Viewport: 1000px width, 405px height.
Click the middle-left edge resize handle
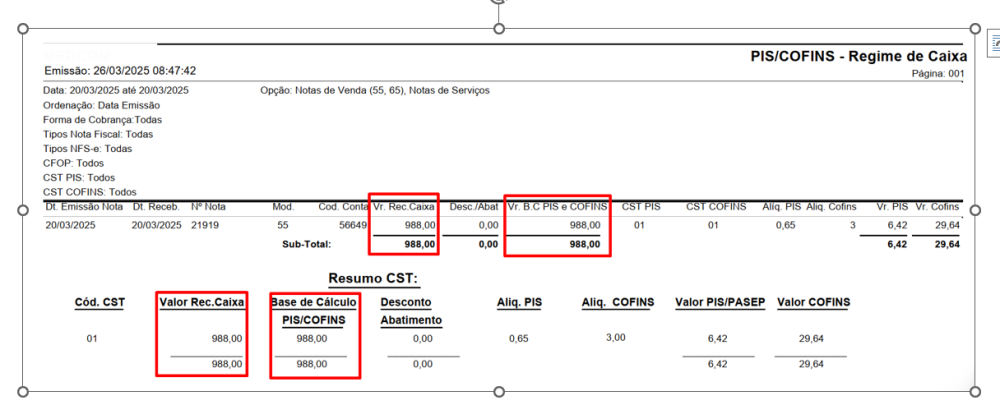coord(22,210)
